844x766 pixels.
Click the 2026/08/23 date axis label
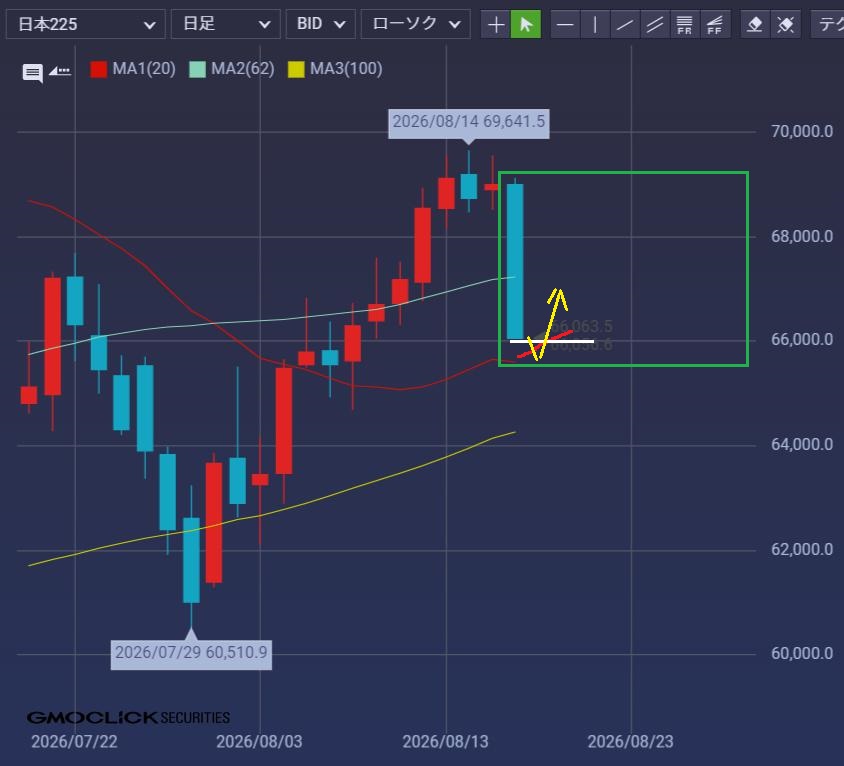pos(630,742)
